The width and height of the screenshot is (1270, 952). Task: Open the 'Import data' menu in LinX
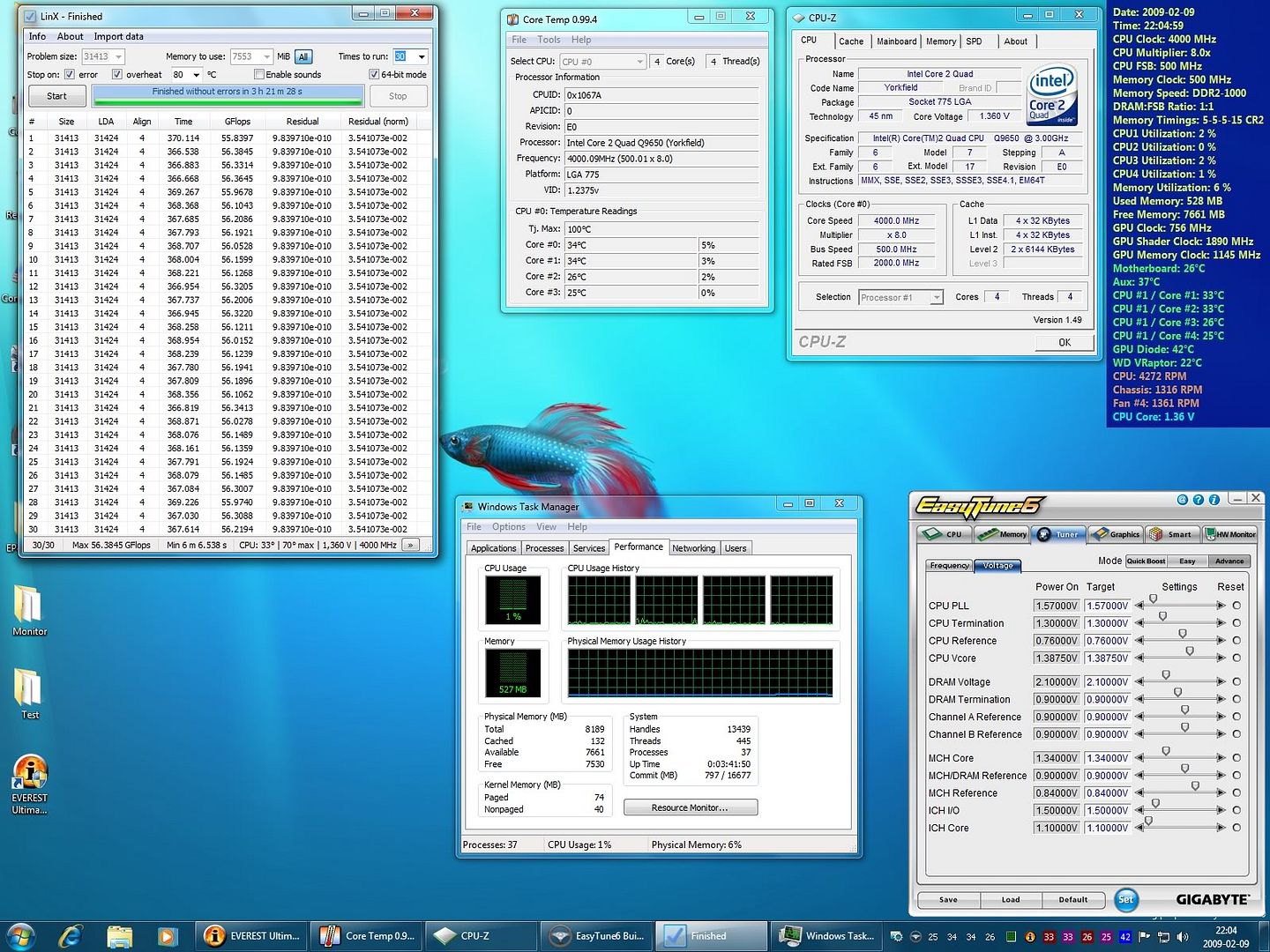118,36
